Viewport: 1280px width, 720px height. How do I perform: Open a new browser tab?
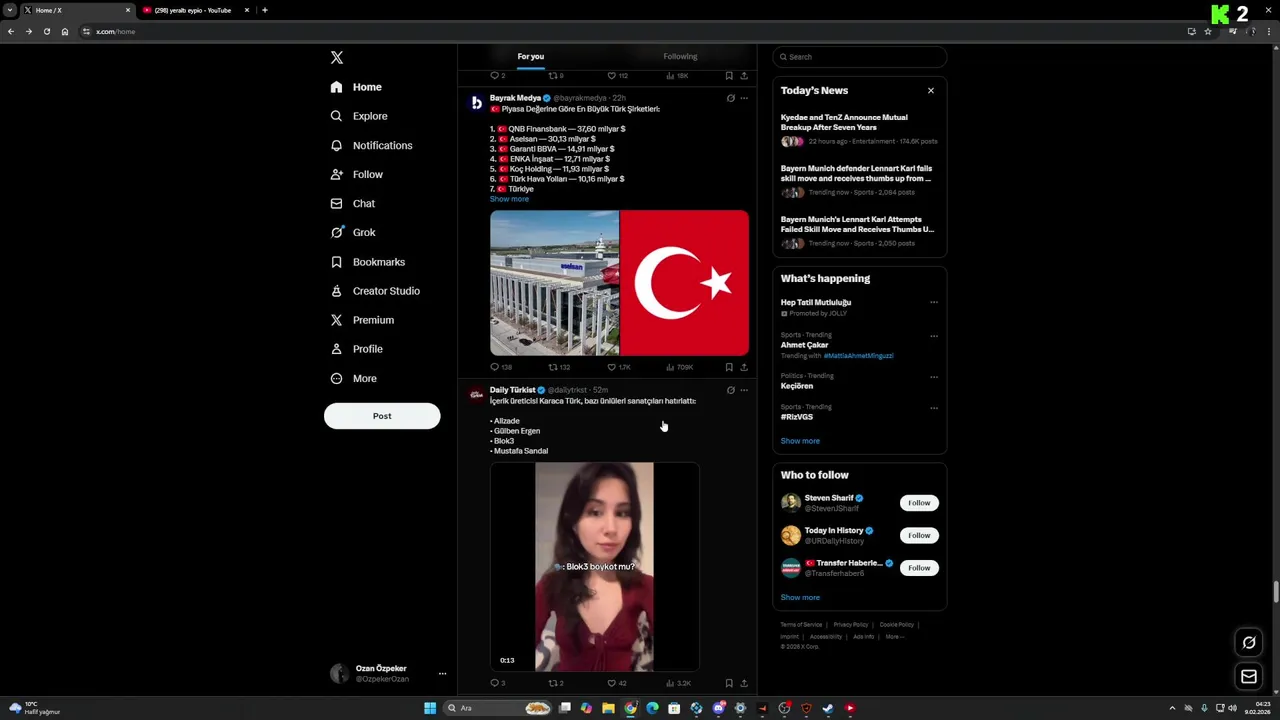pyautogui.click(x=264, y=10)
